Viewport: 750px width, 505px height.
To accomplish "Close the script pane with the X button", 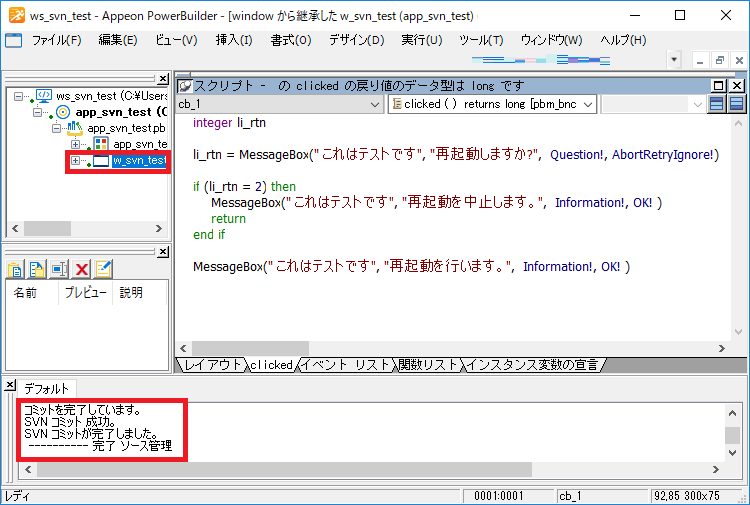I will (737, 86).
